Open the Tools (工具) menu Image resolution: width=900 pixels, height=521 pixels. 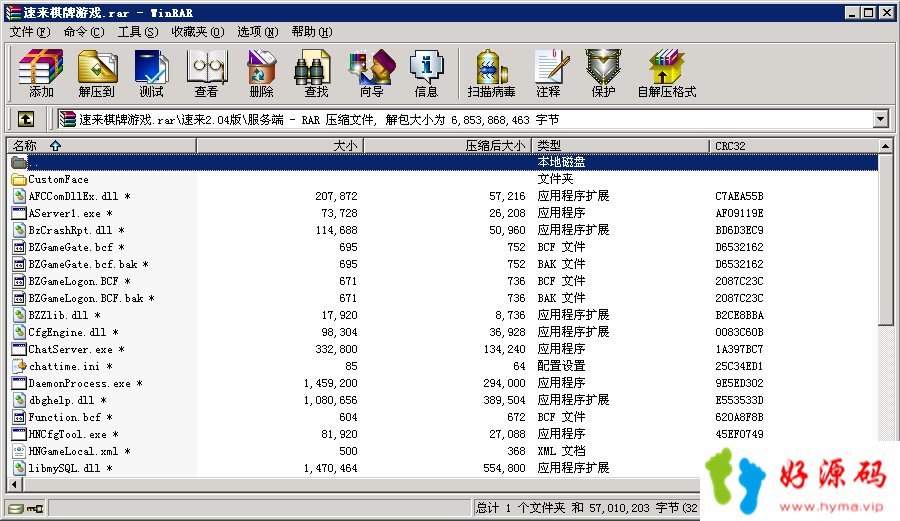click(x=138, y=32)
